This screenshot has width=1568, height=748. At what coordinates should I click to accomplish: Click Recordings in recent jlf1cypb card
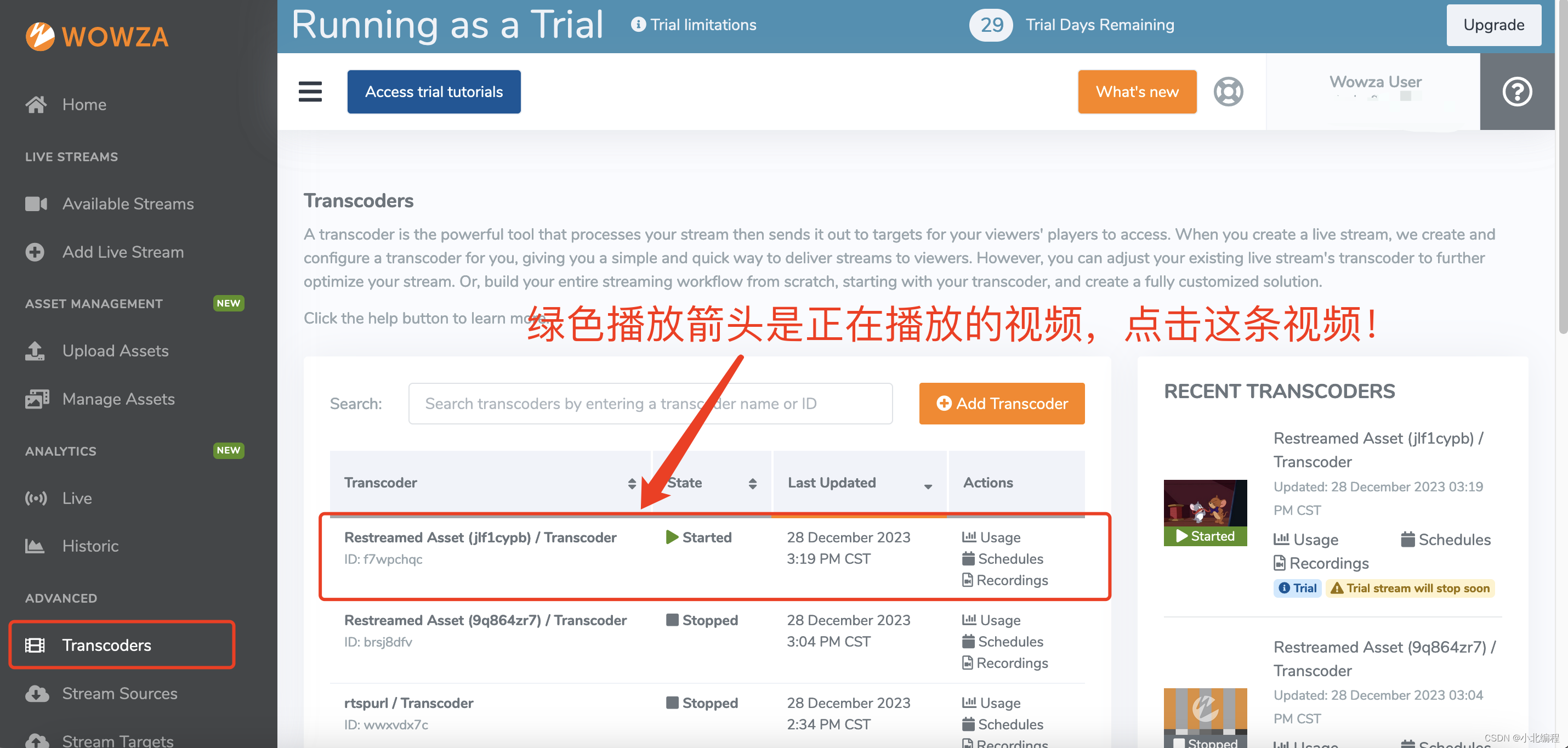click(1321, 564)
